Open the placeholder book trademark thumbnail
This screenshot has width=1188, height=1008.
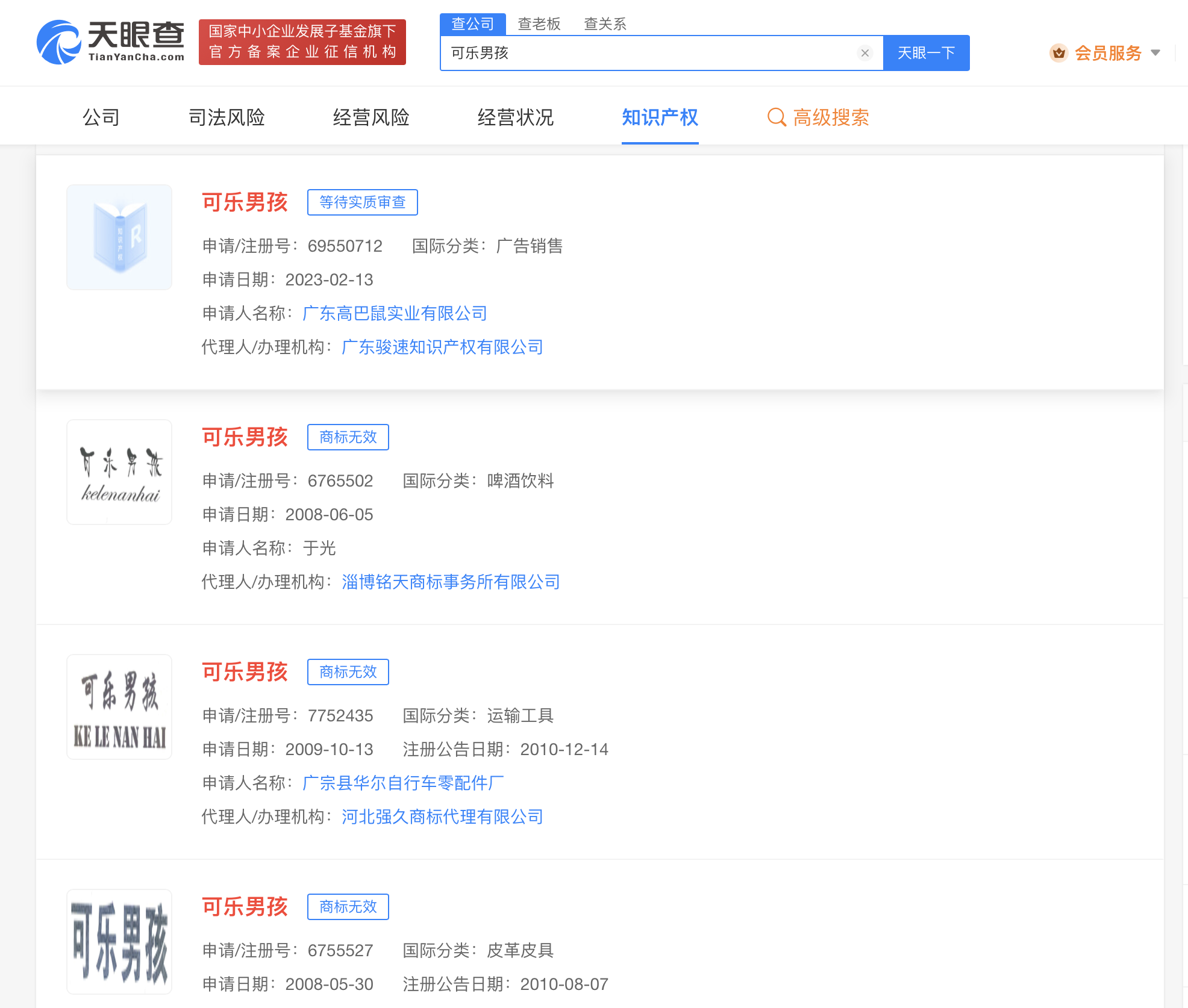tap(119, 237)
